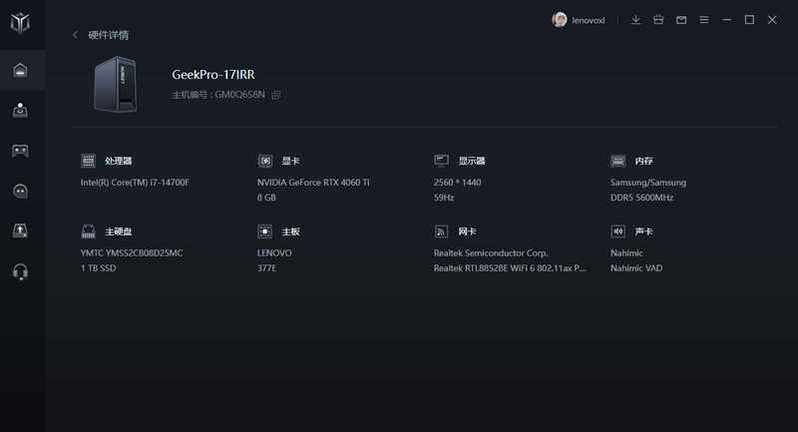798x432 pixels.
Task: Open the gamepad icon in the sidebar
Action: click(x=20, y=151)
